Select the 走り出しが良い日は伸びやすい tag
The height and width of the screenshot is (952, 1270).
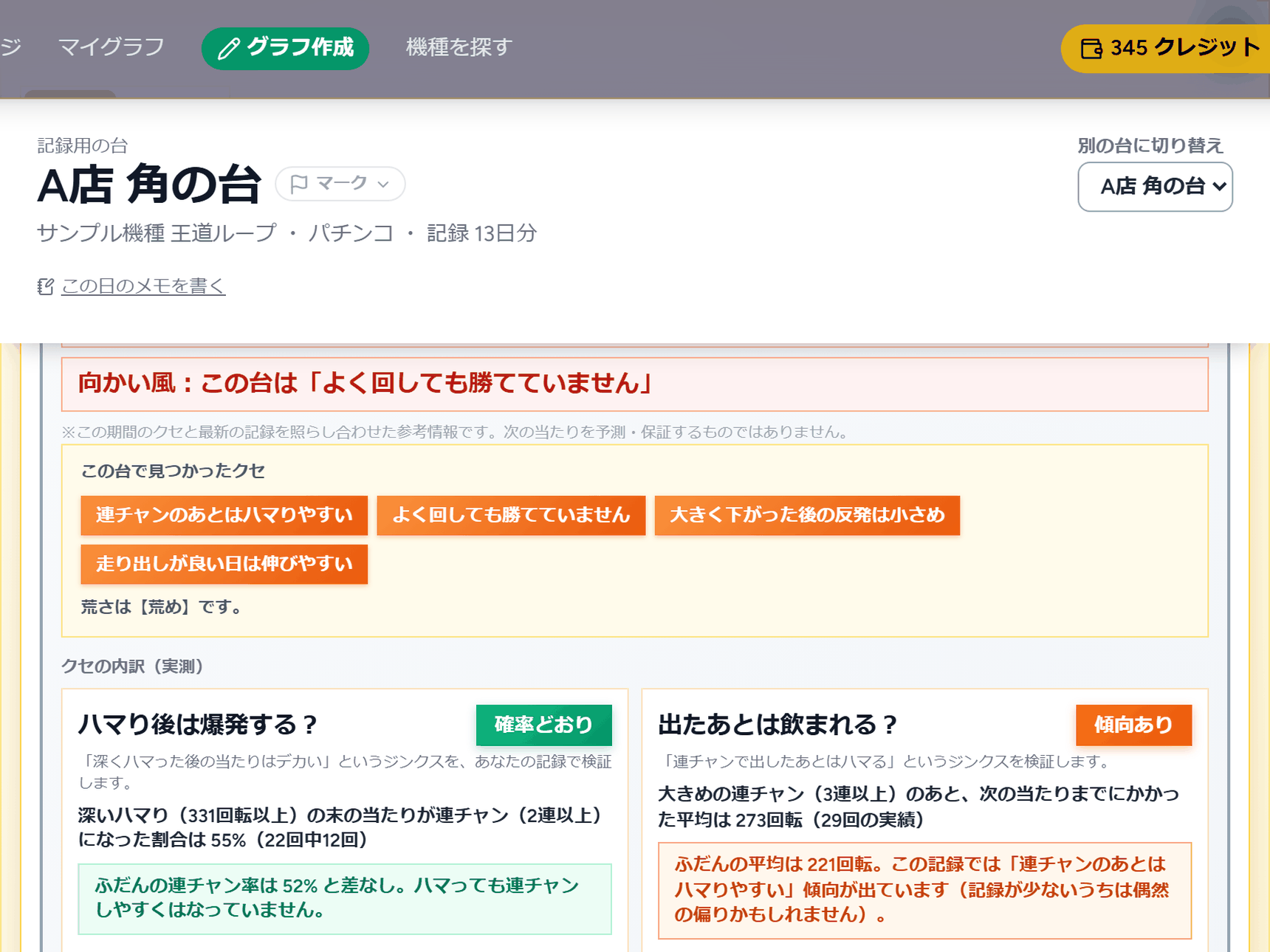(224, 565)
